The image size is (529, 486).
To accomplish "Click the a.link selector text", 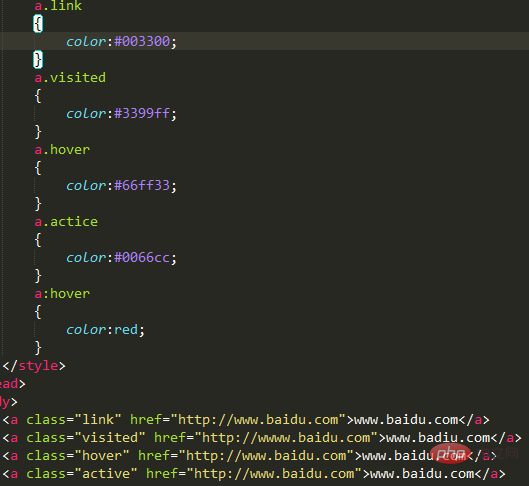I will point(58,6).
